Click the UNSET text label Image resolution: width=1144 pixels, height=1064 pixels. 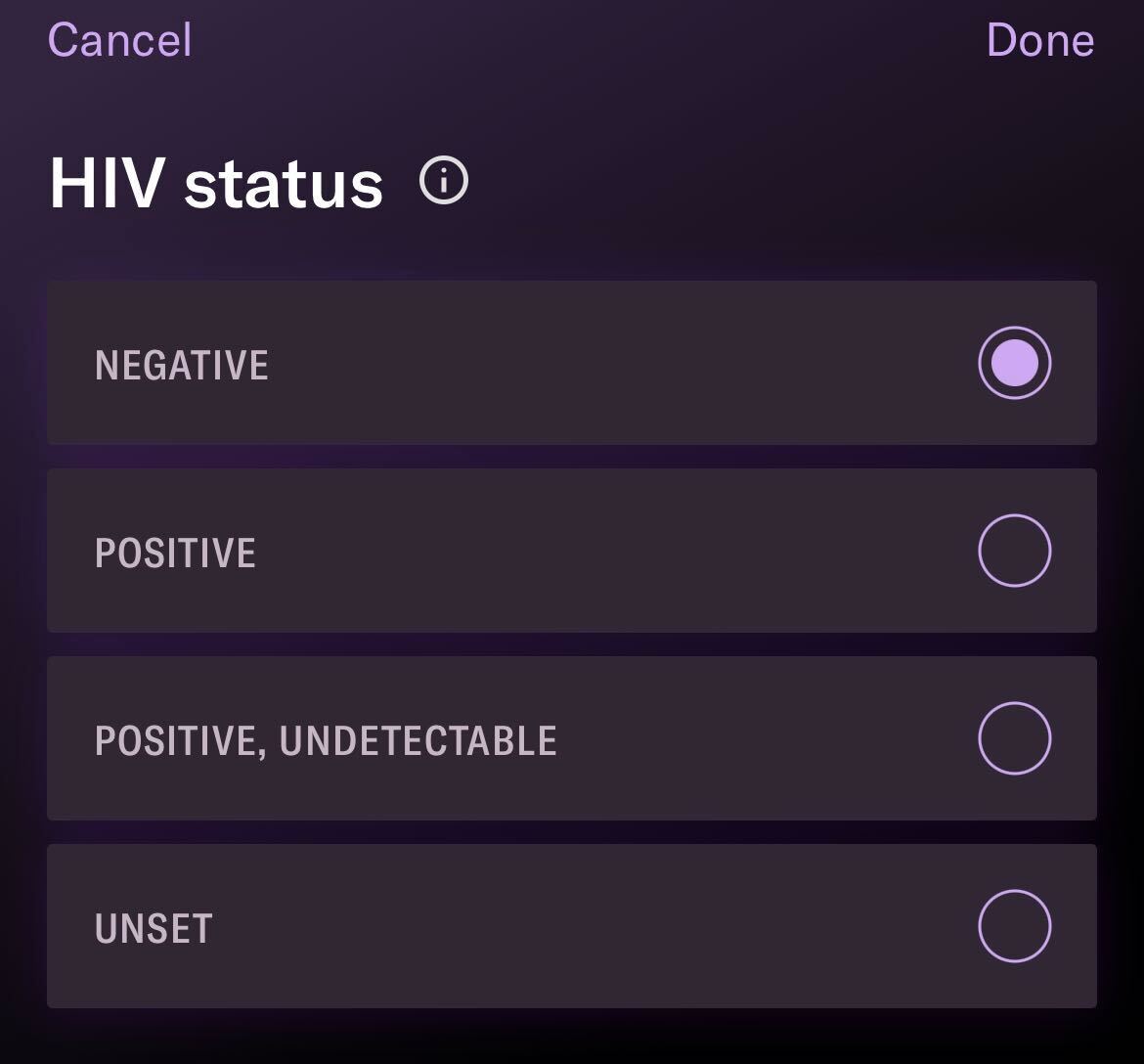pyautogui.click(x=154, y=928)
